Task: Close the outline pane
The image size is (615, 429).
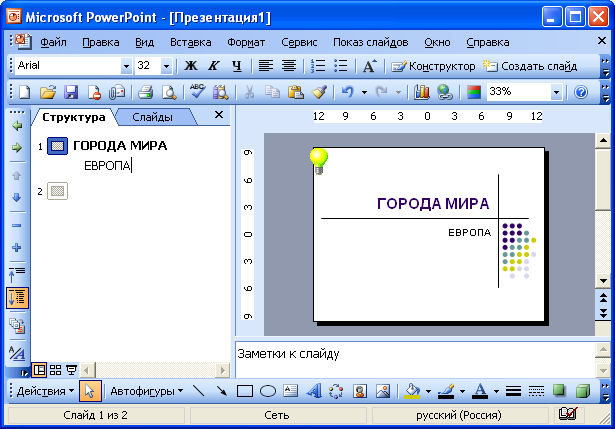Action: tap(219, 115)
